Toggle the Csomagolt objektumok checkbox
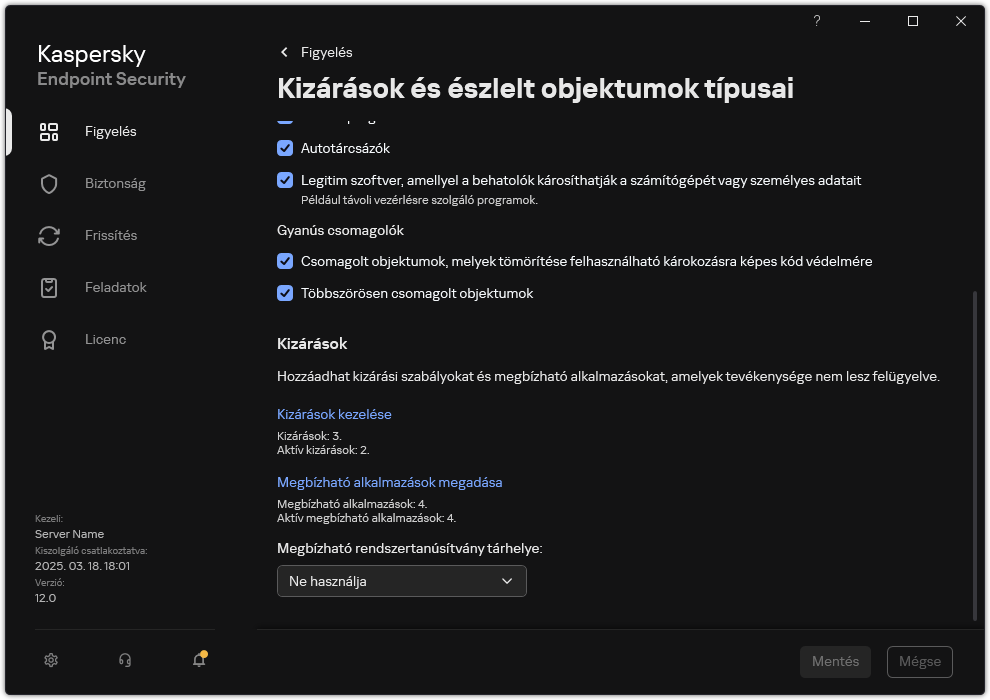 [285, 261]
